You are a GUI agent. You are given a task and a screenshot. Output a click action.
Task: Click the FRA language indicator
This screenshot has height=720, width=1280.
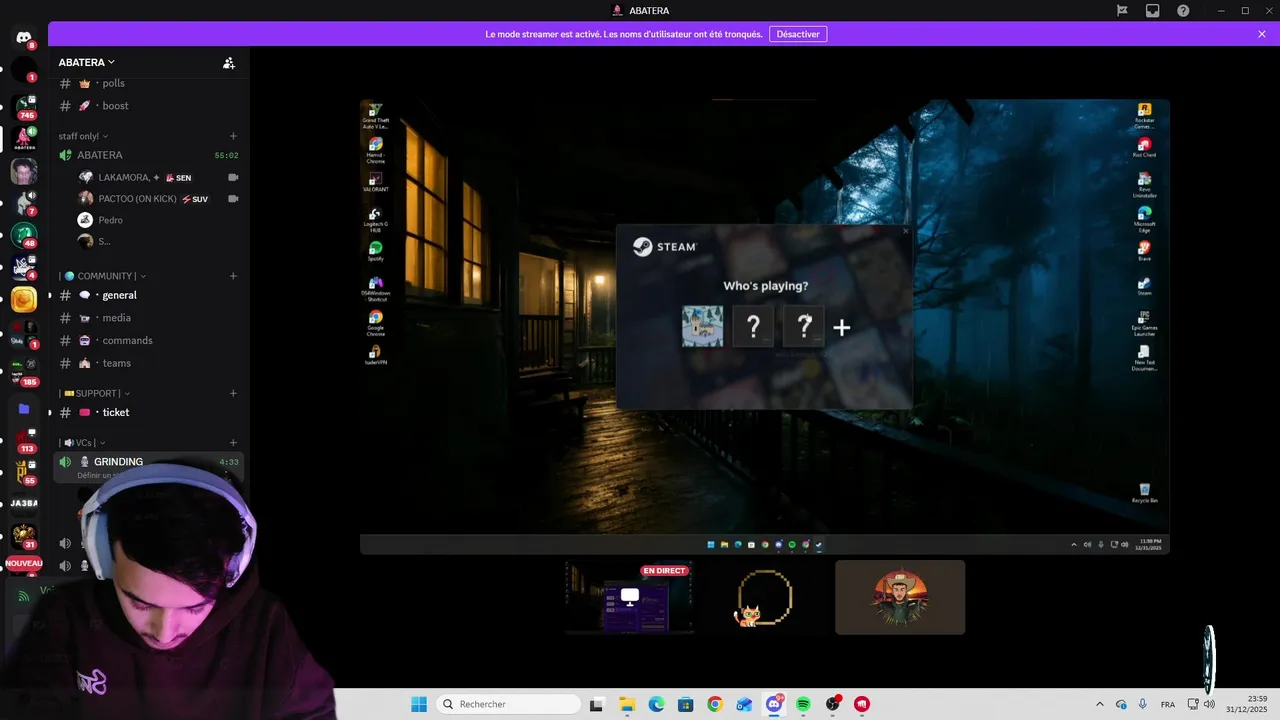(1167, 704)
